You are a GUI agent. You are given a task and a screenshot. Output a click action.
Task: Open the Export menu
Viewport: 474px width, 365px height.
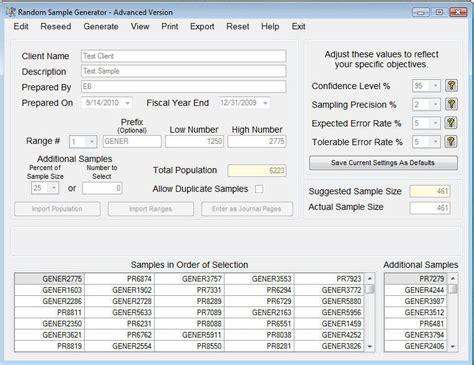click(x=202, y=26)
